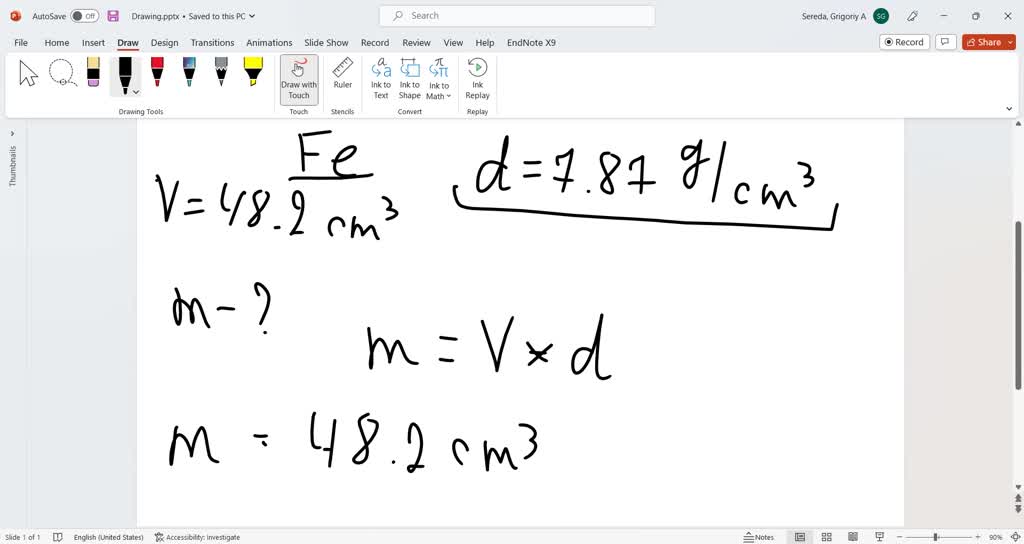Screen dimensions: 1024x544
Task: Click the zoom slider handle
Action: pos(936,537)
